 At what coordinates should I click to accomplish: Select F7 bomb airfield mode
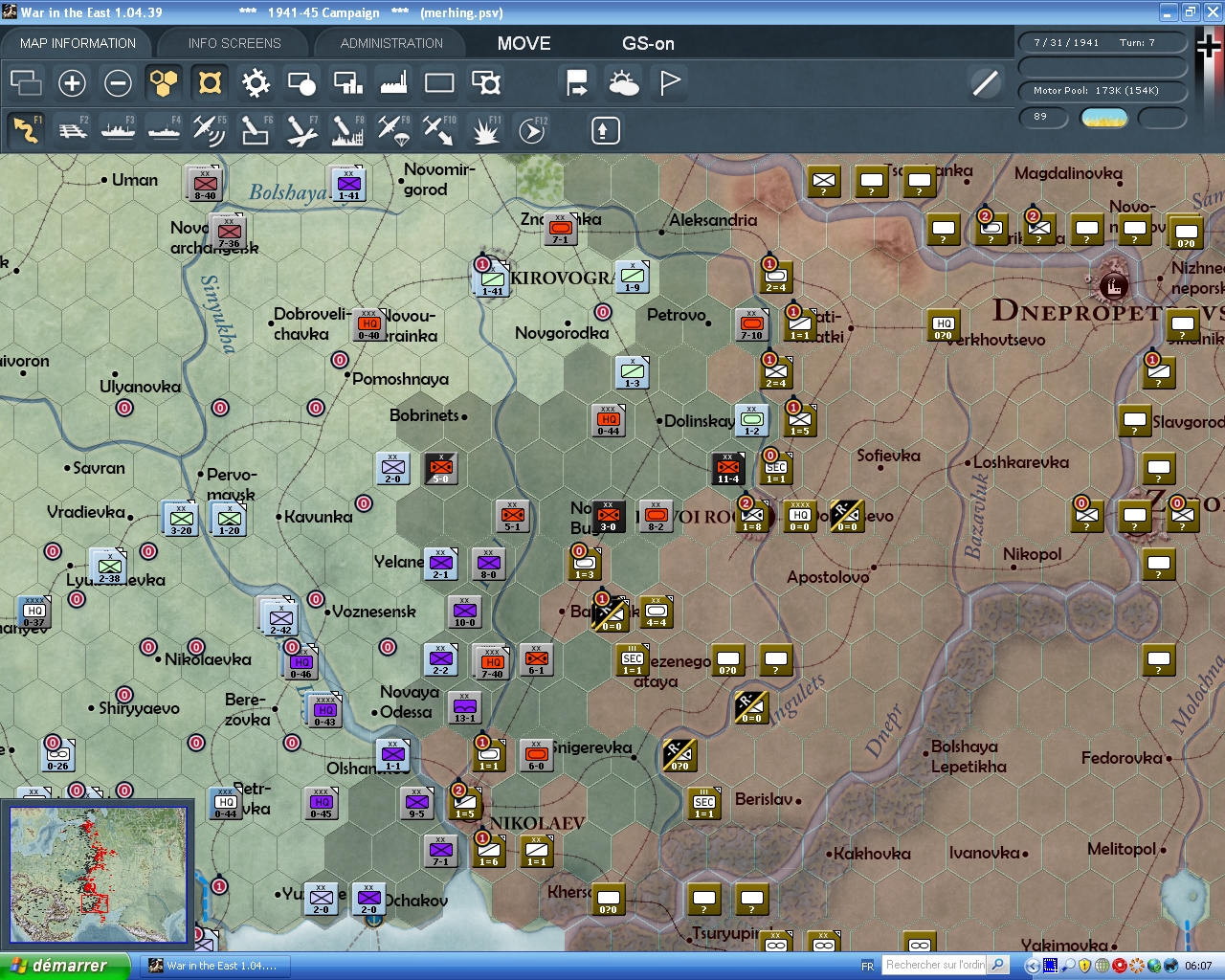coord(301,129)
